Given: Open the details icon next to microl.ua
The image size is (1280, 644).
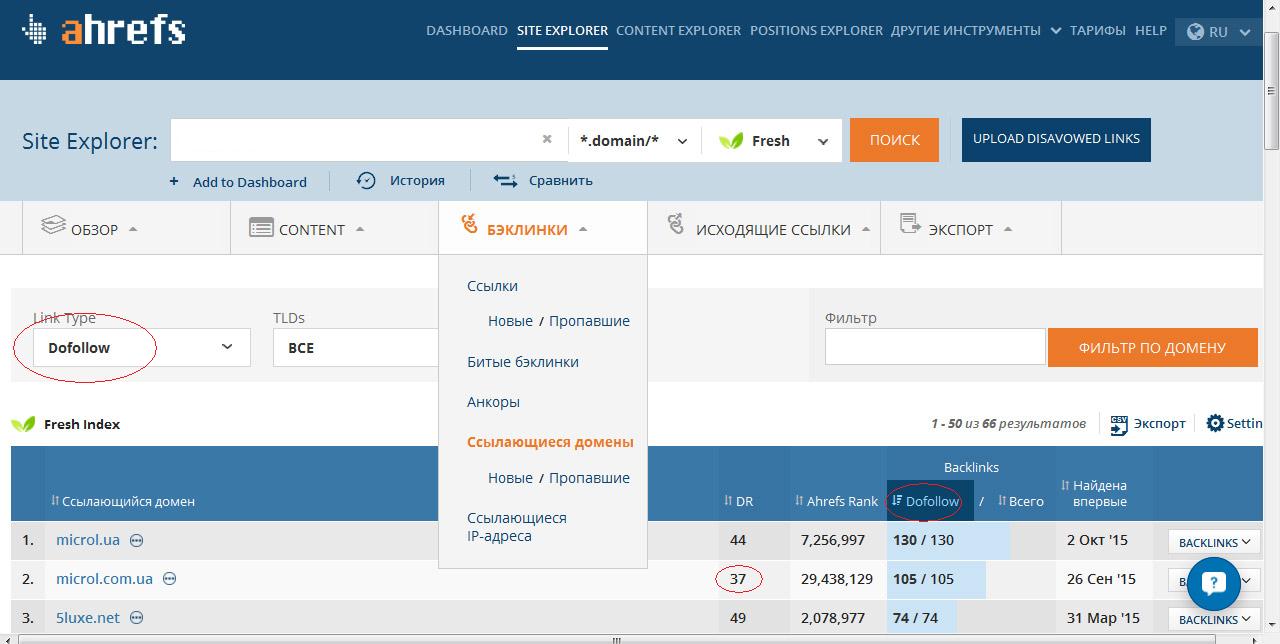Looking at the screenshot, I should [137, 540].
